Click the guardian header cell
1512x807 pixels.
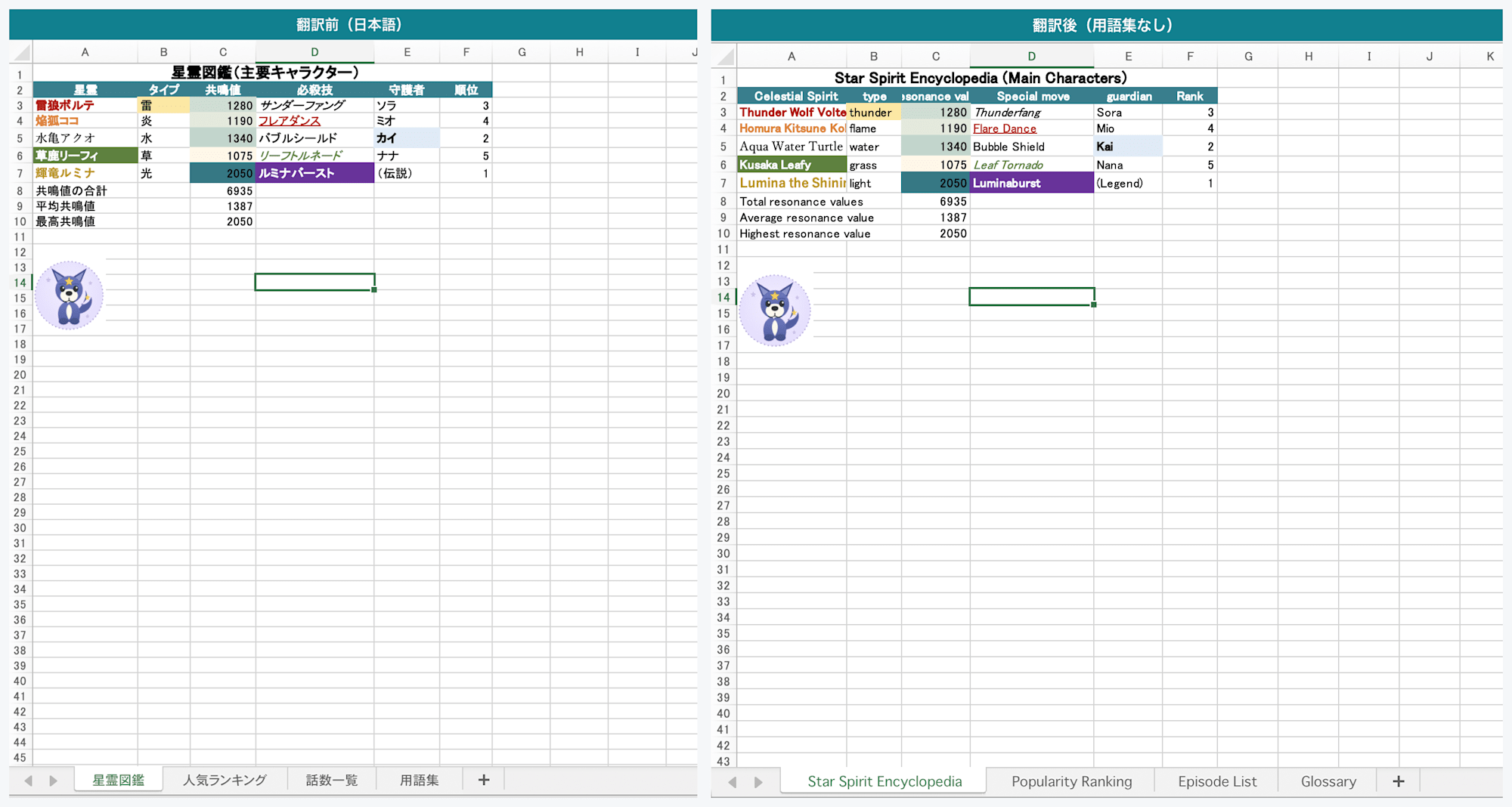[1128, 96]
